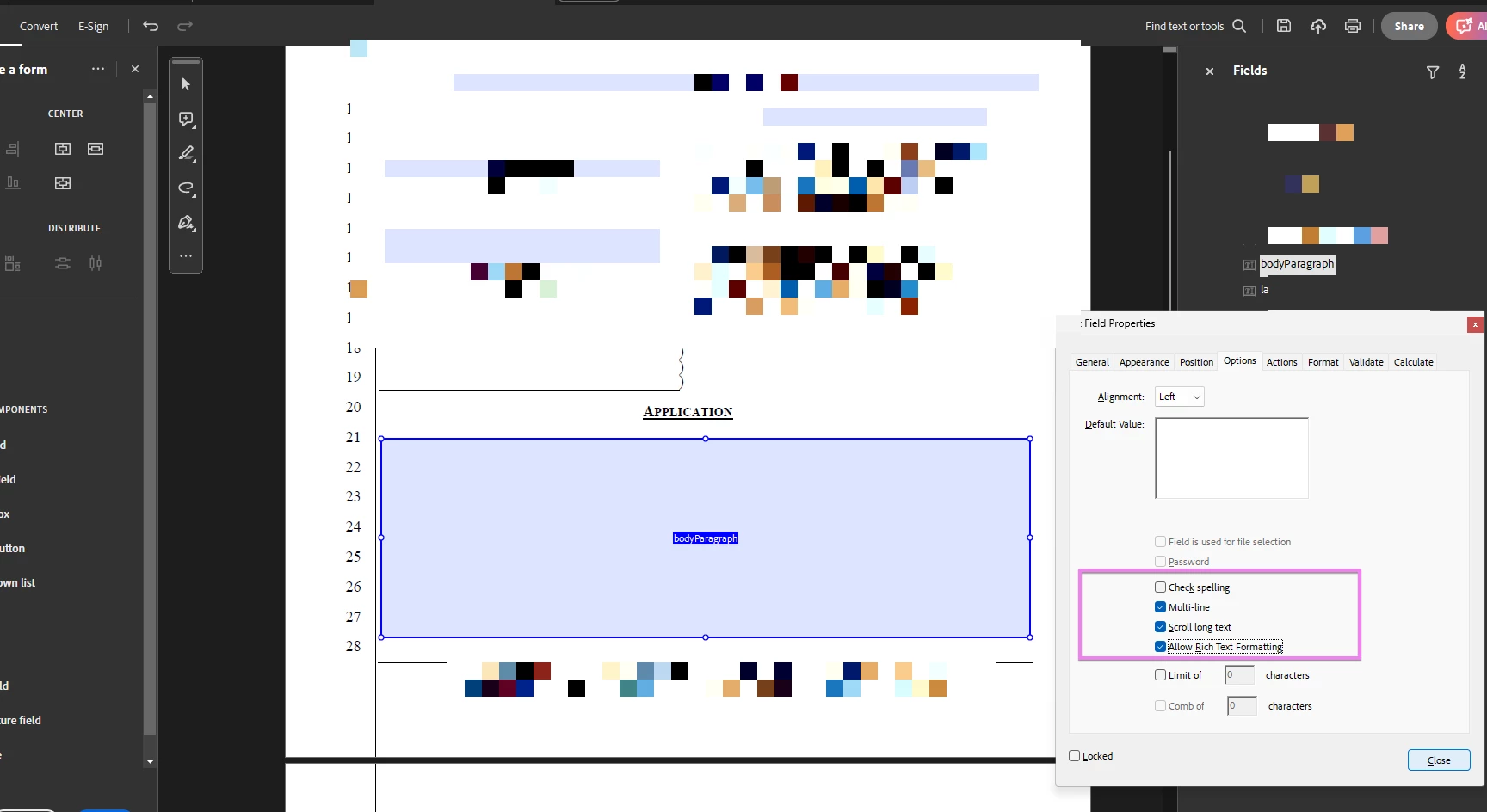Screen dimensions: 1487x812
Task: Click Find text or tools
Action: pos(1184,26)
